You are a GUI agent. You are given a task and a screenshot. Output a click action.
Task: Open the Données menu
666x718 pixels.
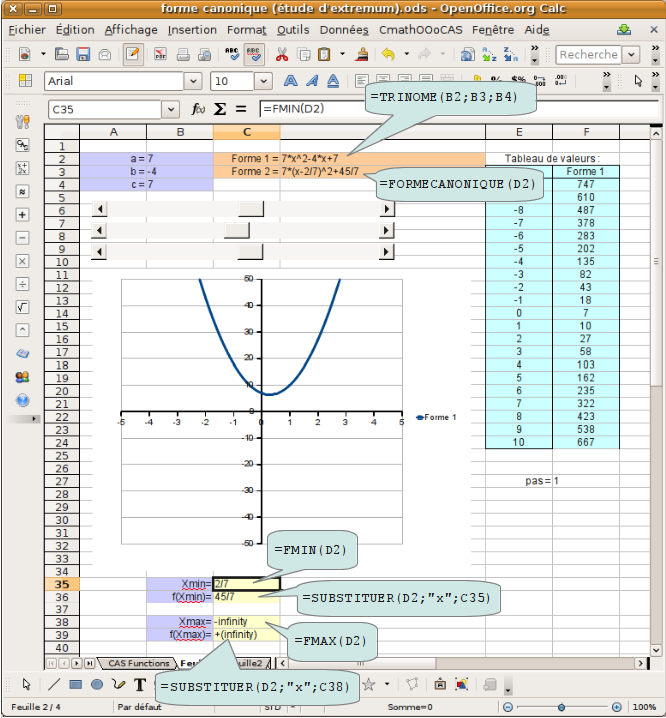[x=344, y=30]
